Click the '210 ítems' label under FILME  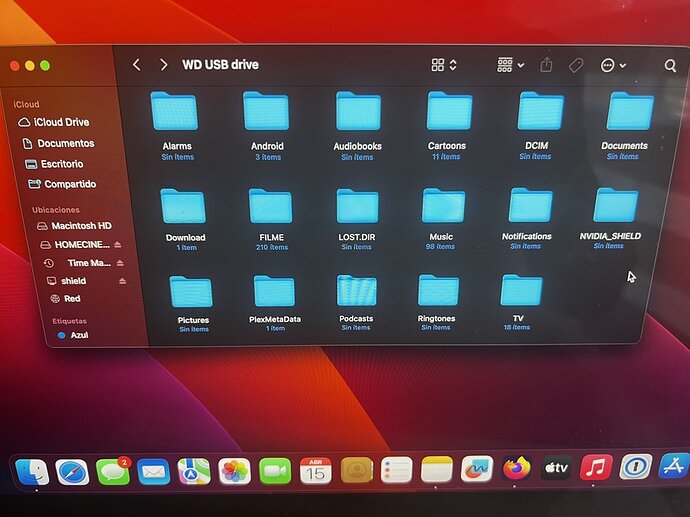point(272,247)
